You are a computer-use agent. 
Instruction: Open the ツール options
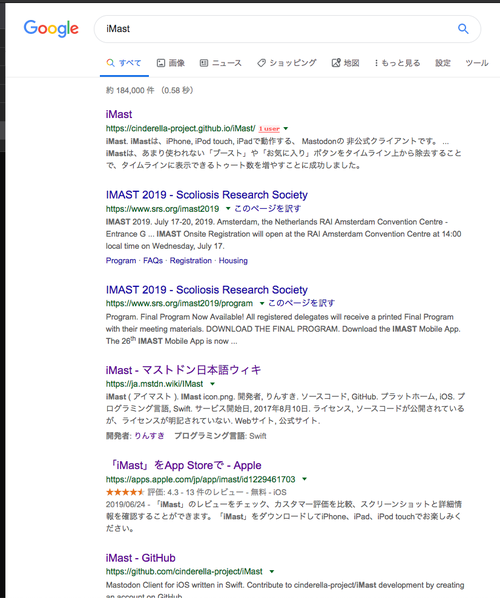click(x=477, y=63)
